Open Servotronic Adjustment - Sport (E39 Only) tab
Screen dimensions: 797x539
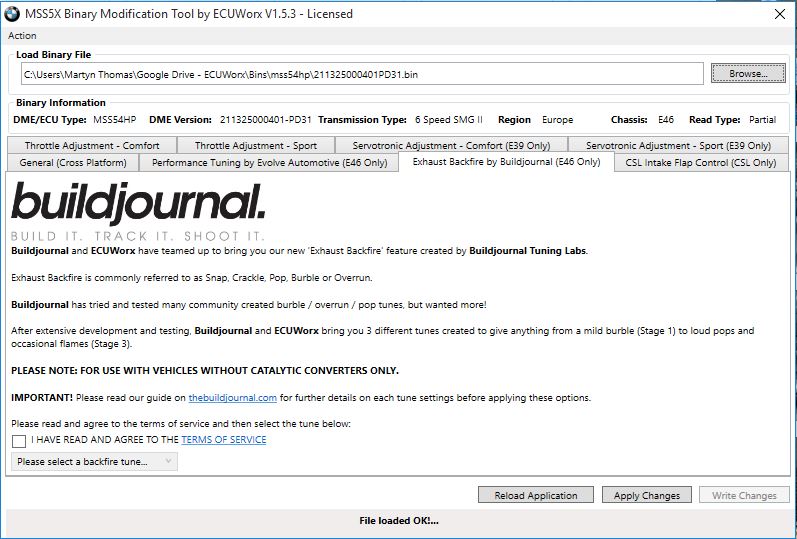point(678,145)
